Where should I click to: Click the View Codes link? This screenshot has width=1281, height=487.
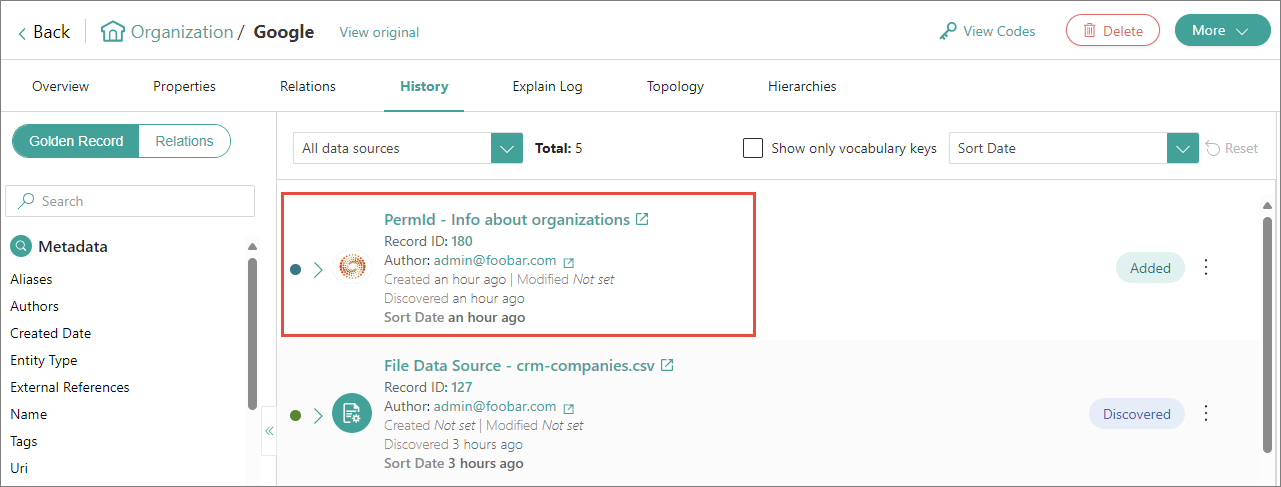[x=987, y=31]
